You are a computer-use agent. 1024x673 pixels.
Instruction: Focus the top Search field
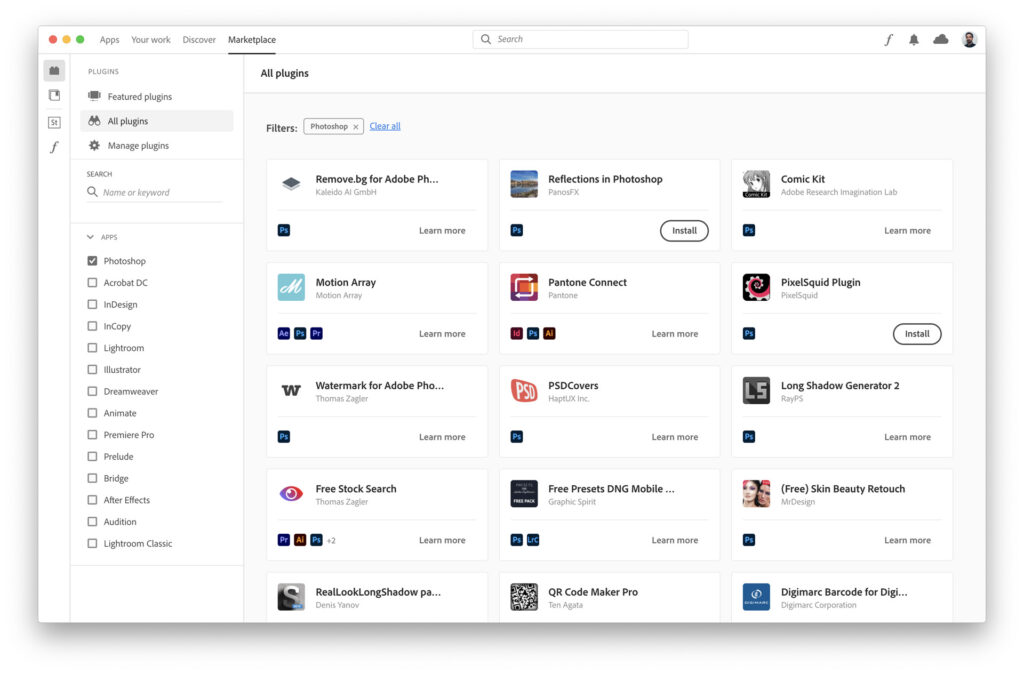581,39
